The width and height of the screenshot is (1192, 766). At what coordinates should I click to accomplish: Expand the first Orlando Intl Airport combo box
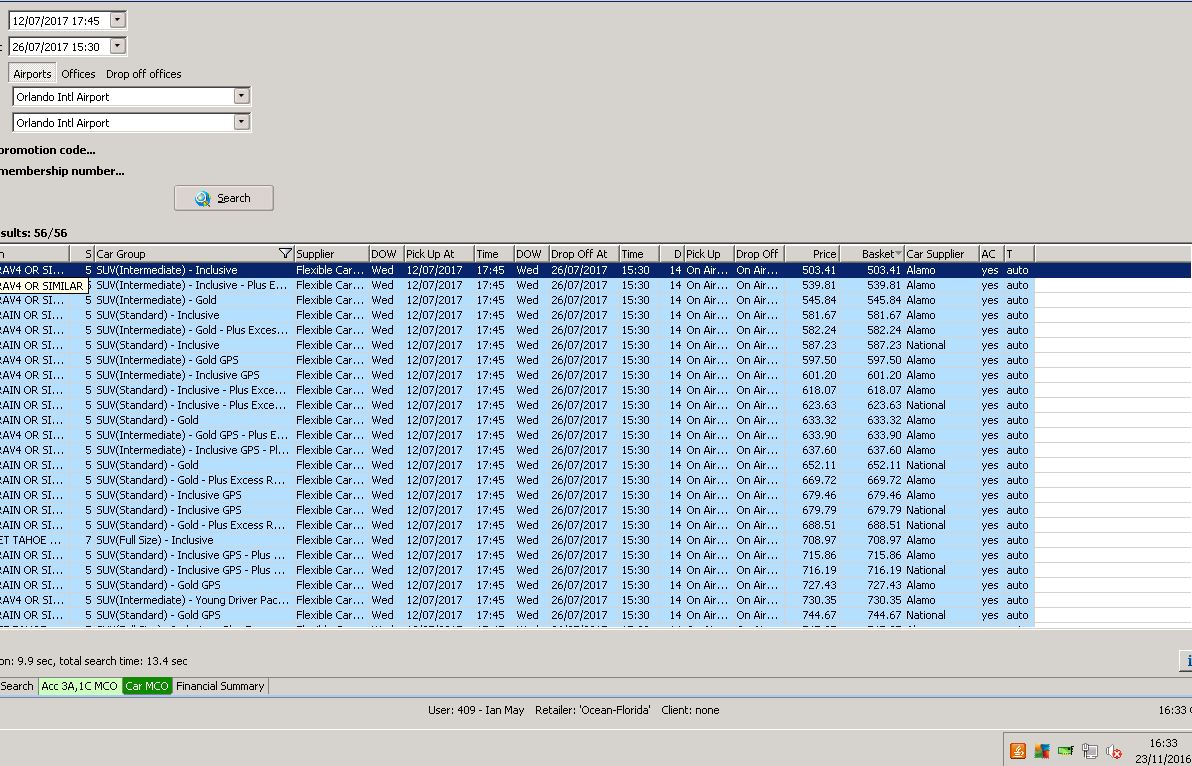[242, 97]
